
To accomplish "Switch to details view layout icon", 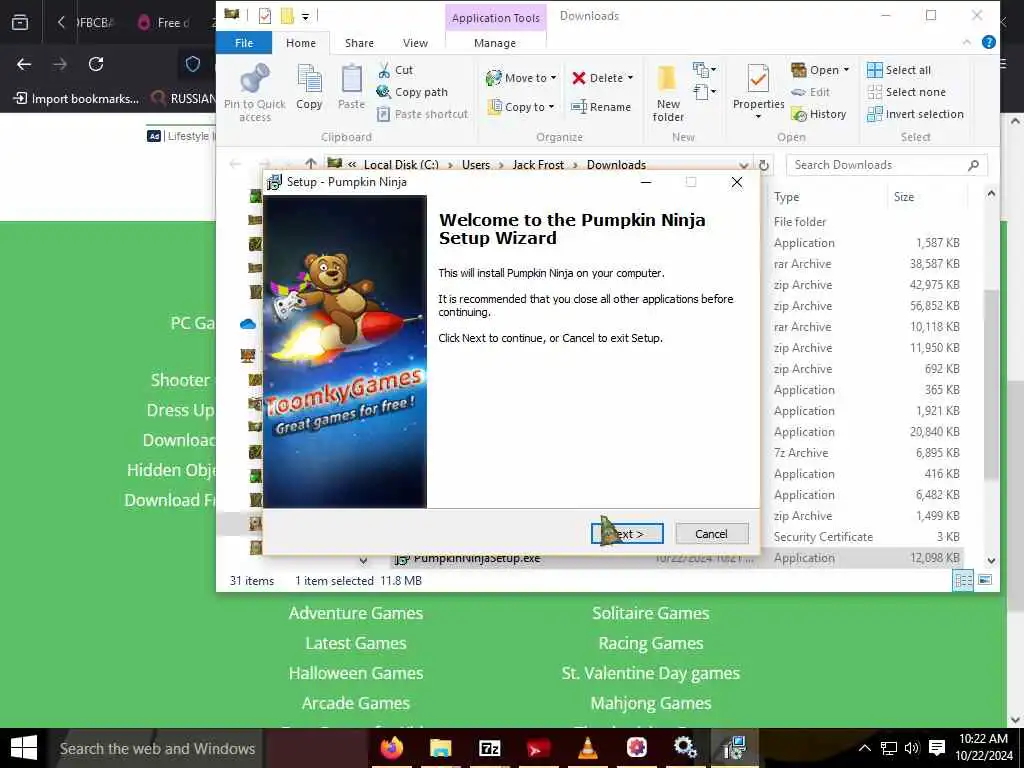I will [x=963, y=580].
